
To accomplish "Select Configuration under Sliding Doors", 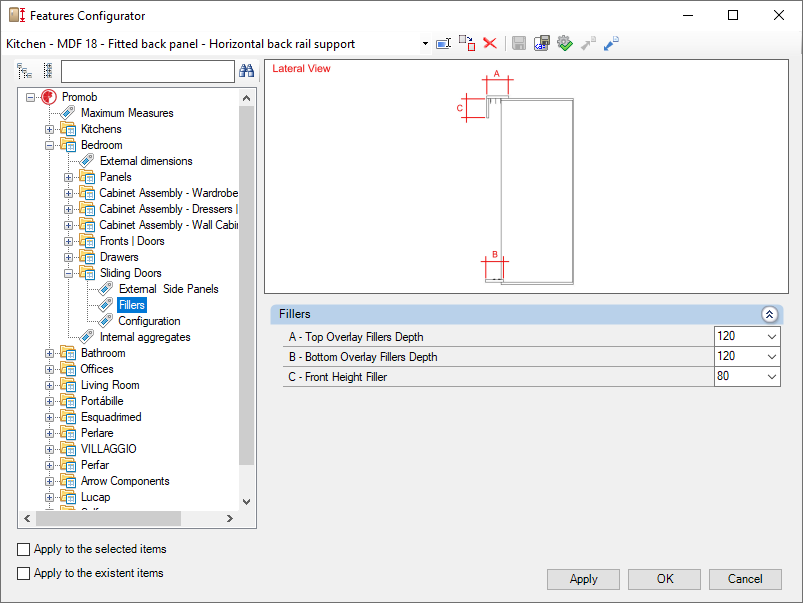I will click(x=149, y=321).
